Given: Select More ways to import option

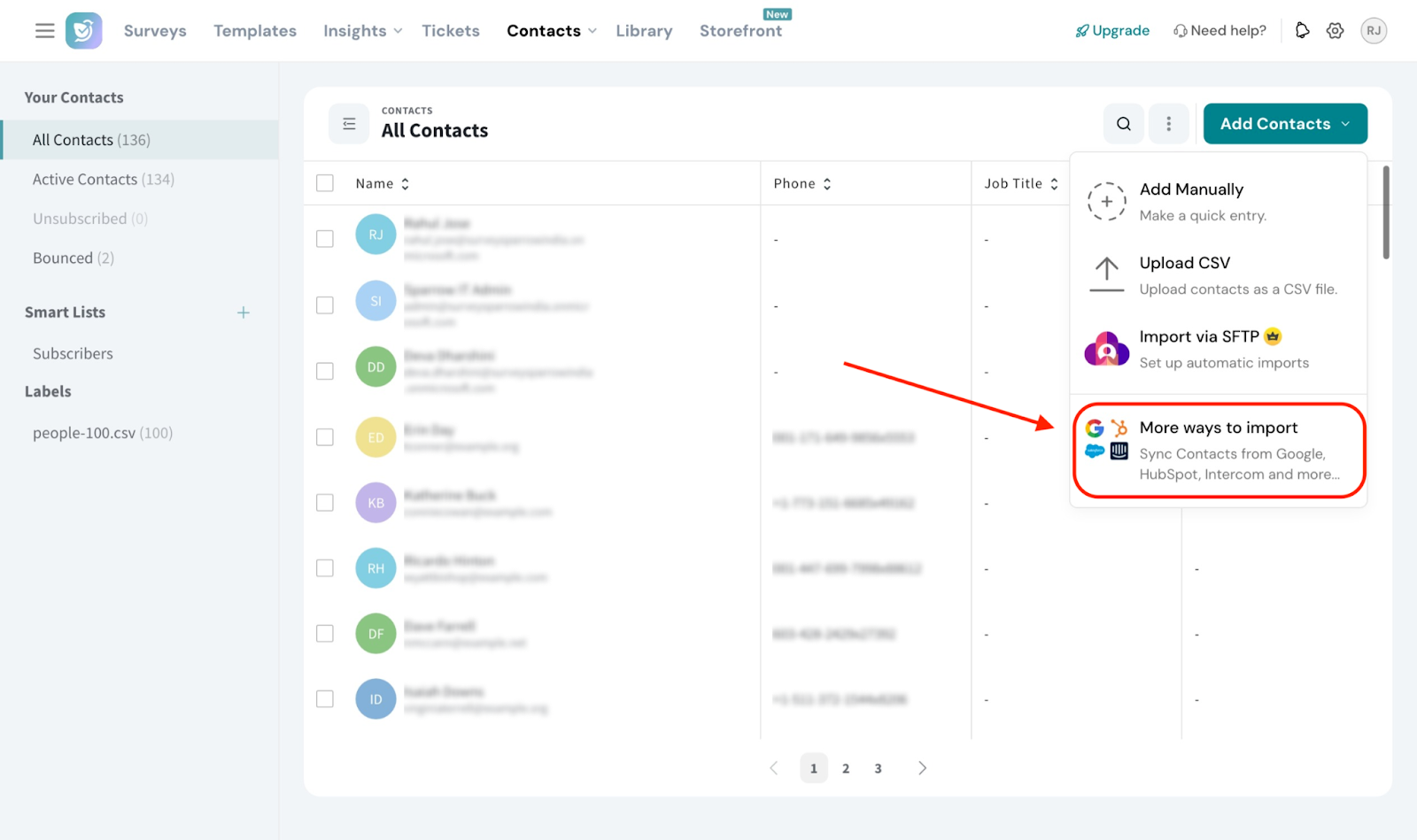Looking at the screenshot, I should (x=1219, y=451).
